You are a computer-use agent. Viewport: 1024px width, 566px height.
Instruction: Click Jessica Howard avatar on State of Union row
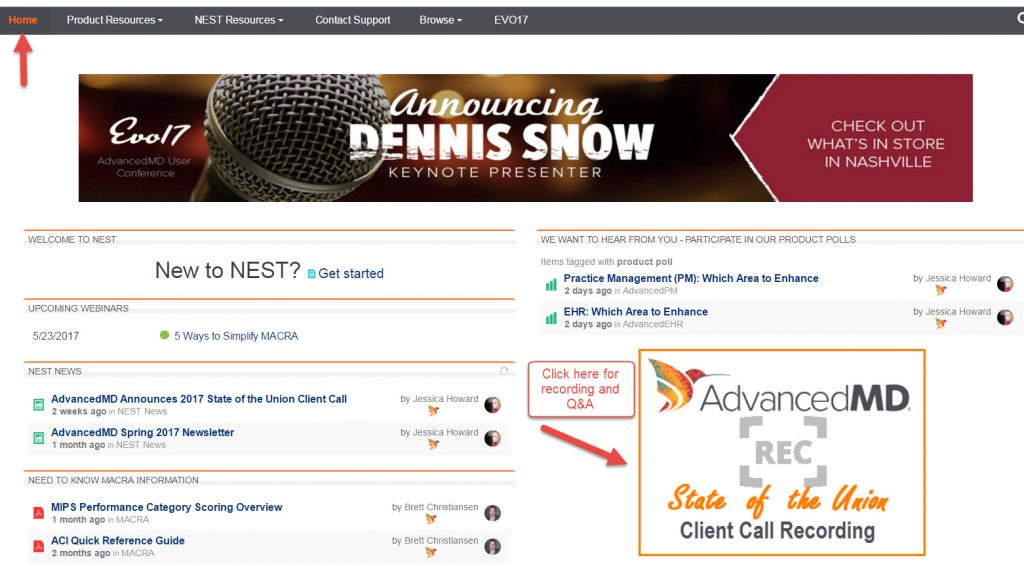click(492, 405)
